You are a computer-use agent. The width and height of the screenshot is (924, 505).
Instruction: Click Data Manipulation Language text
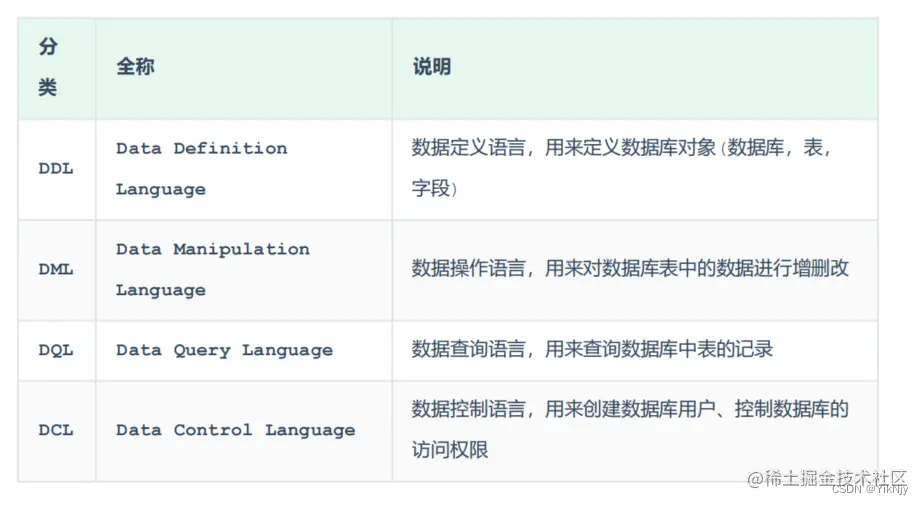coord(213,270)
